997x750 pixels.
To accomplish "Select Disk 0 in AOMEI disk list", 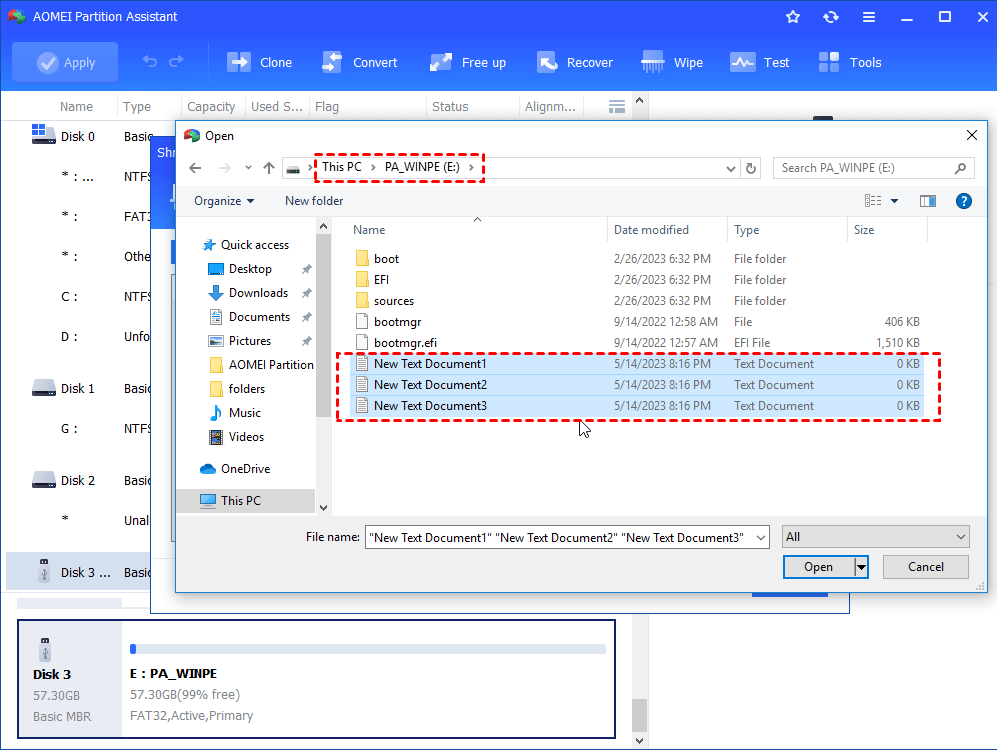I will [64, 136].
